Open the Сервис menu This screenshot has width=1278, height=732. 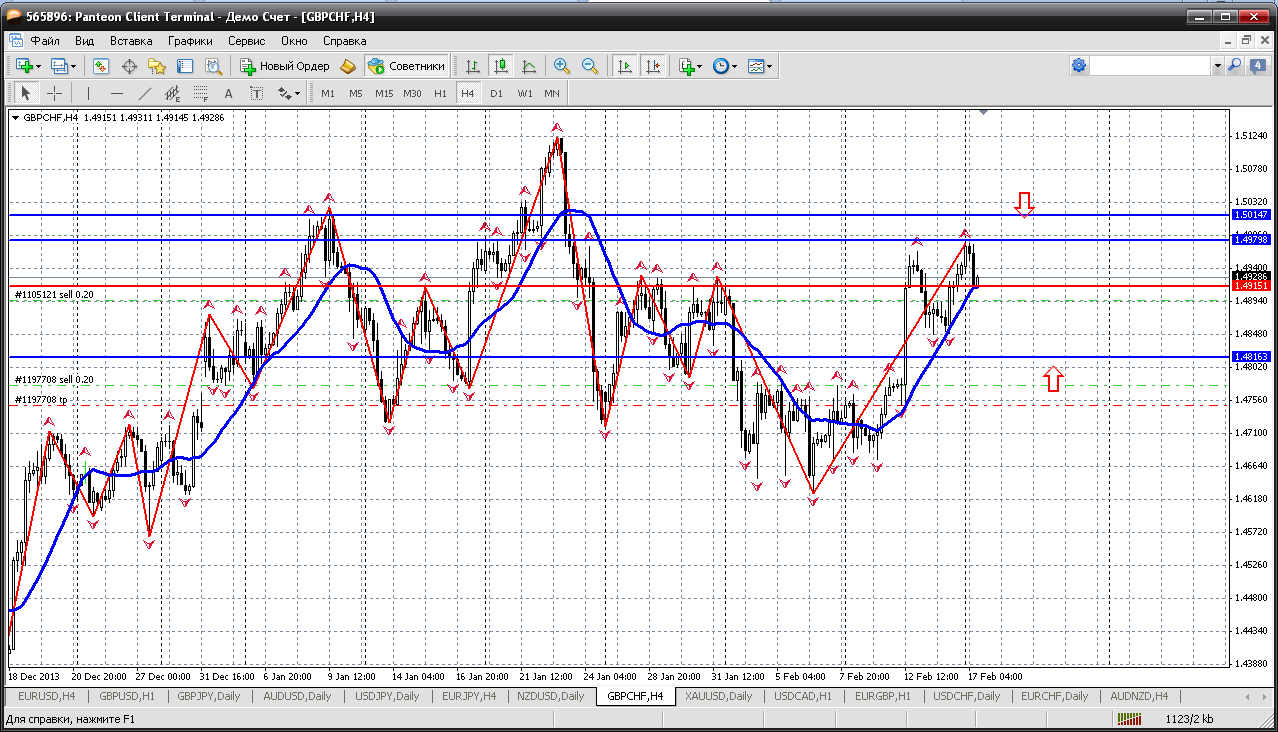(x=246, y=41)
